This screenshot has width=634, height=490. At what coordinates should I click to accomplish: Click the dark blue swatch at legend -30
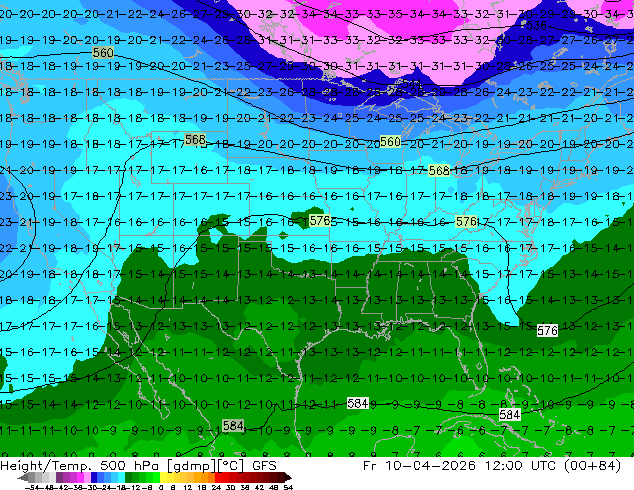click(x=94, y=477)
